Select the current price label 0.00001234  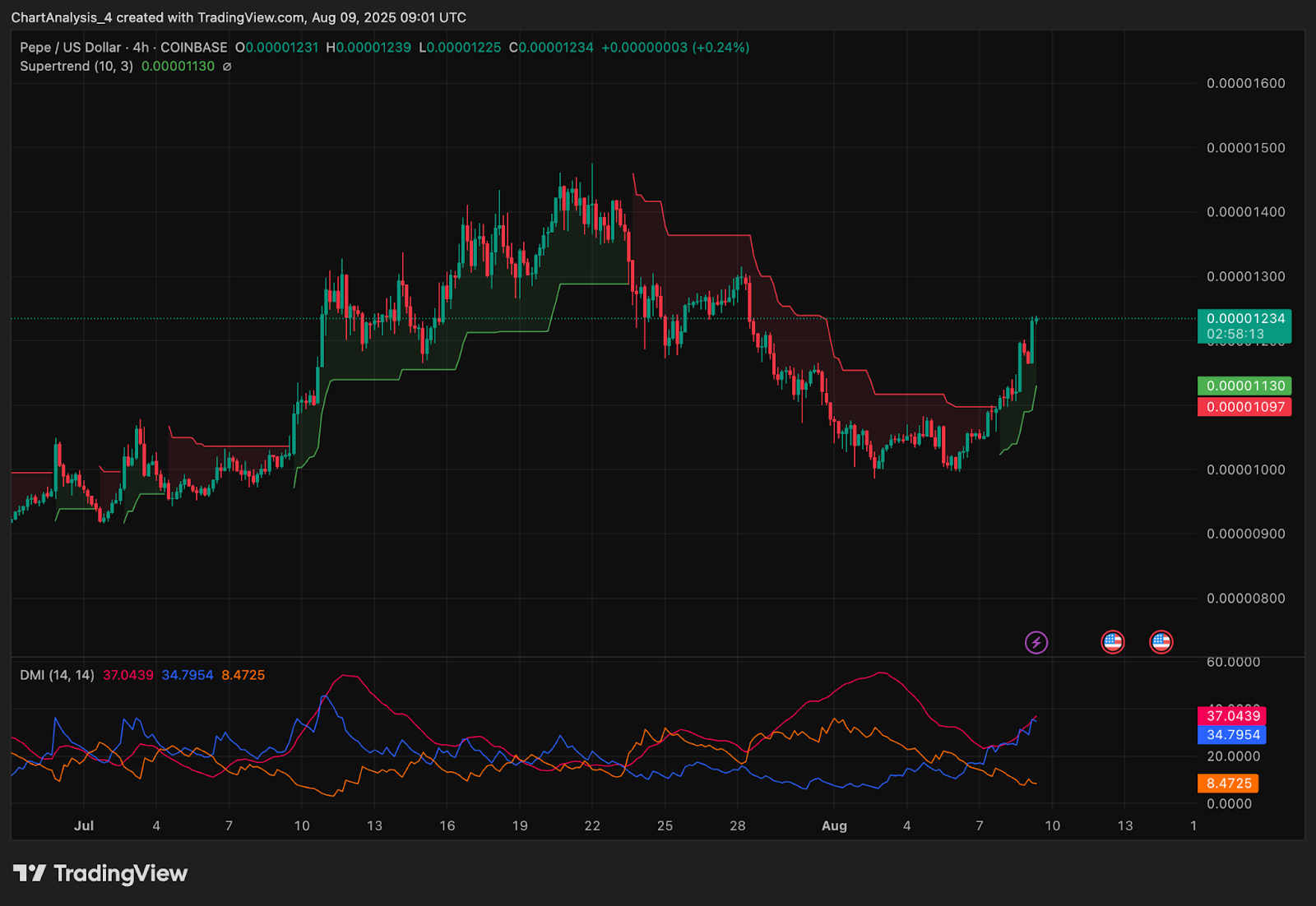tap(1244, 319)
